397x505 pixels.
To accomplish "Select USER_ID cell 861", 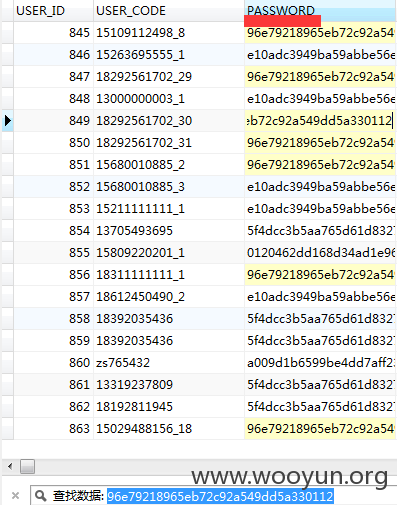I will point(53,385).
